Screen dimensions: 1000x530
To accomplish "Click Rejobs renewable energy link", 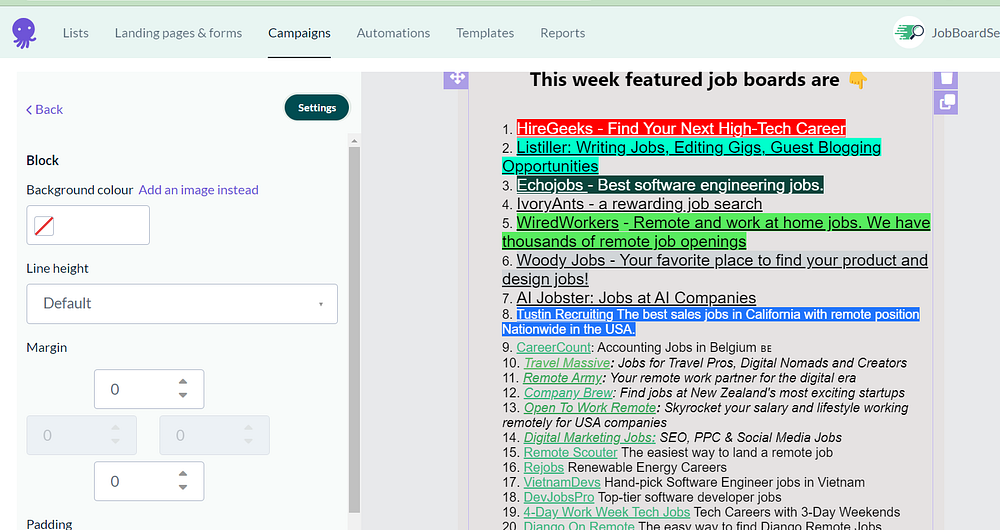I will [x=544, y=467].
